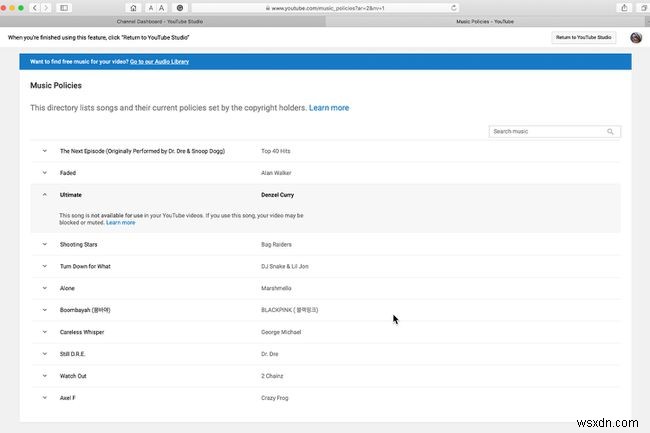Click Return to YouTube Studio button
Image resolution: width=650 pixels, height=433 pixels.
pyautogui.click(x=584, y=37)
